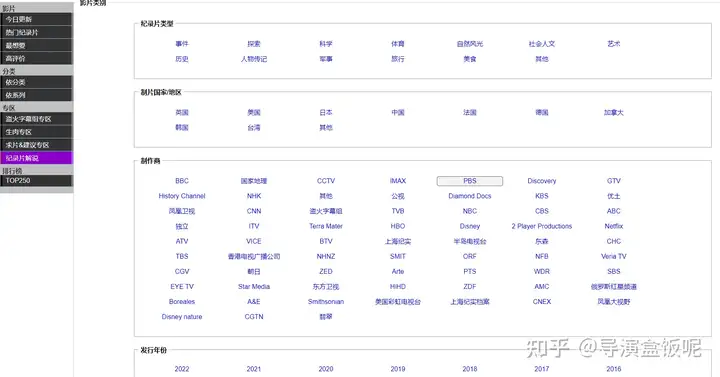720x377 pixels.
Task: Open HBO producer link
Action: pos(398,226)
